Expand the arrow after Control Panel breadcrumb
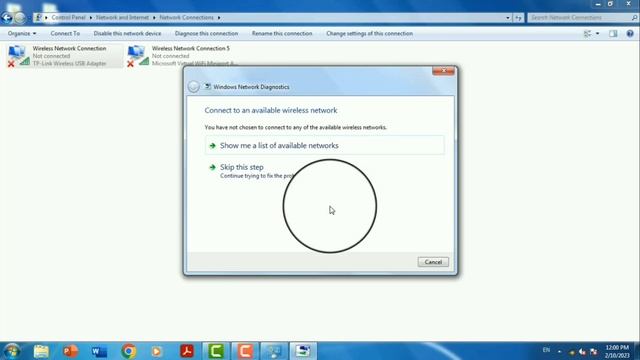 click(91, 18)
